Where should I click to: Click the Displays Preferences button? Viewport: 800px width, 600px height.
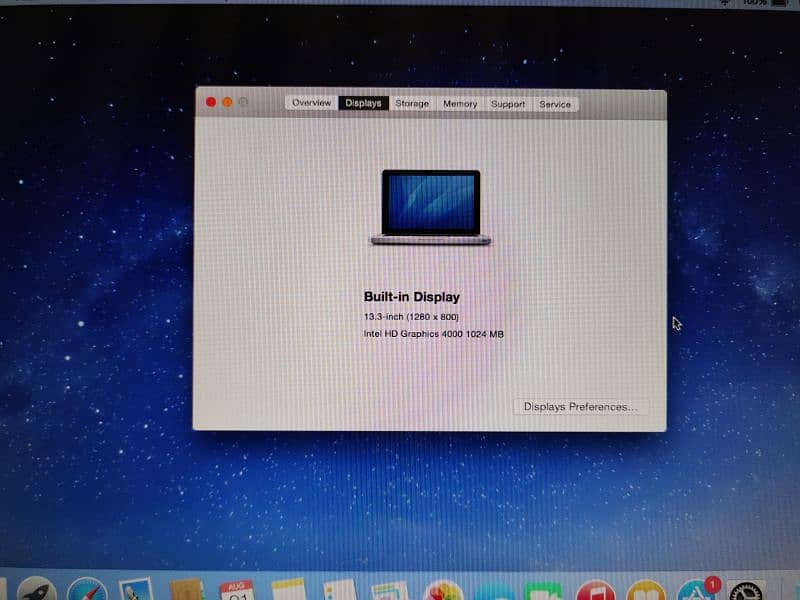click(x=580, y=407)
